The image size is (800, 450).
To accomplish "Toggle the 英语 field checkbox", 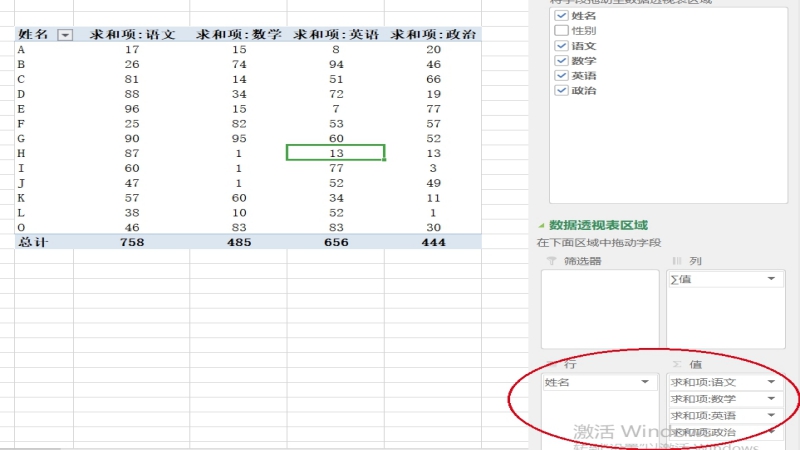I will [560, 76].
